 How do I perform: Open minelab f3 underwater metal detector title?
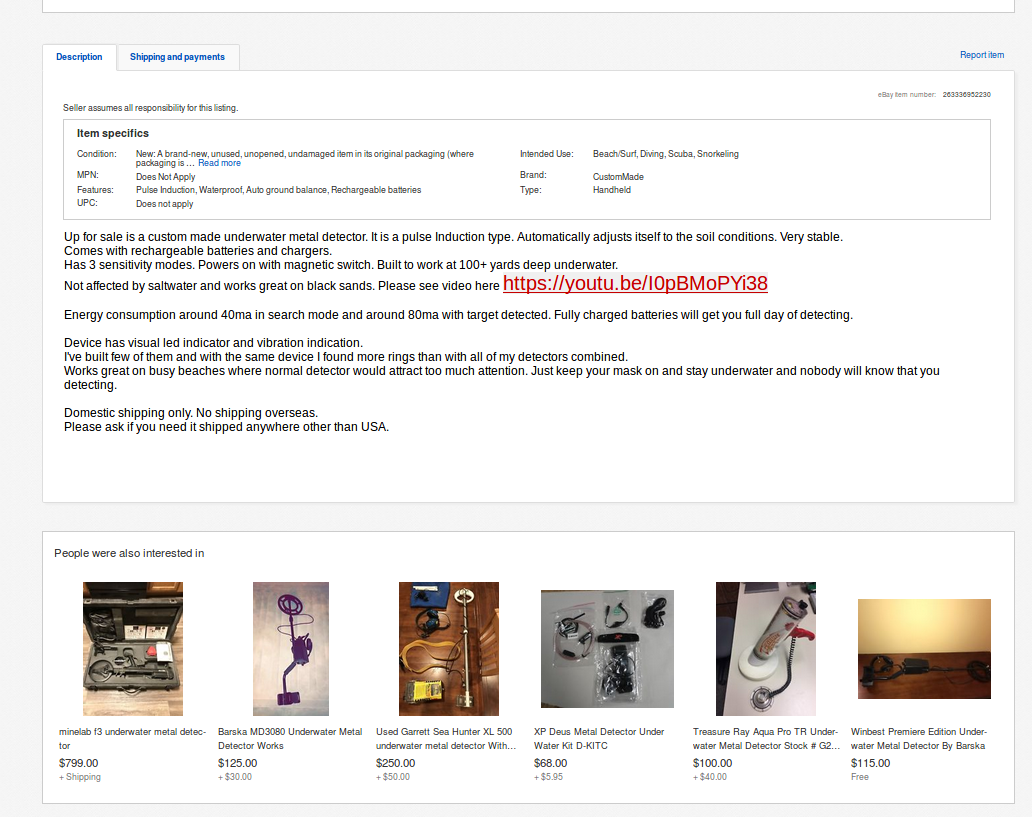pos(132,739)
